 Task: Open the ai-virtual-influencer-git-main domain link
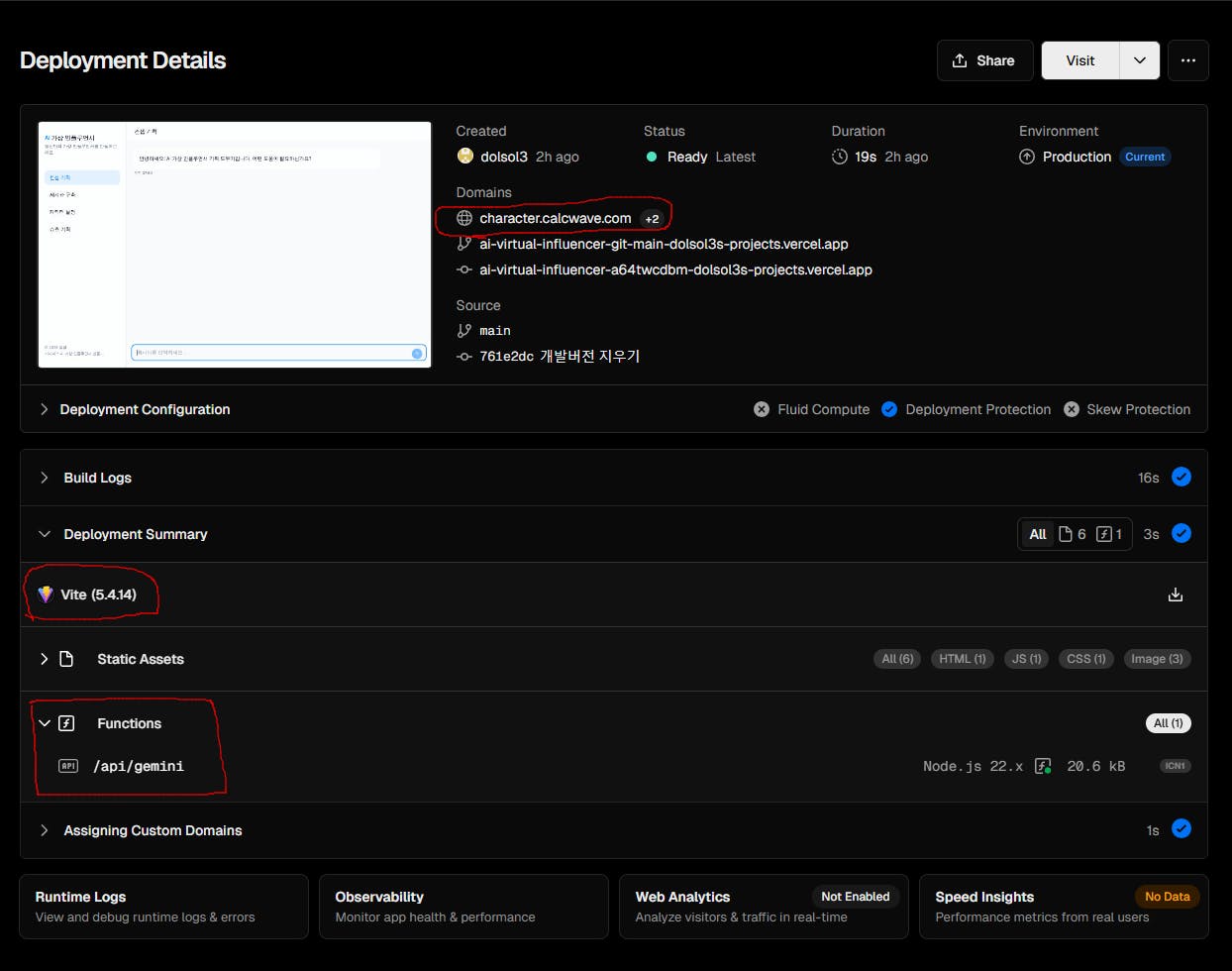[664, 244]
